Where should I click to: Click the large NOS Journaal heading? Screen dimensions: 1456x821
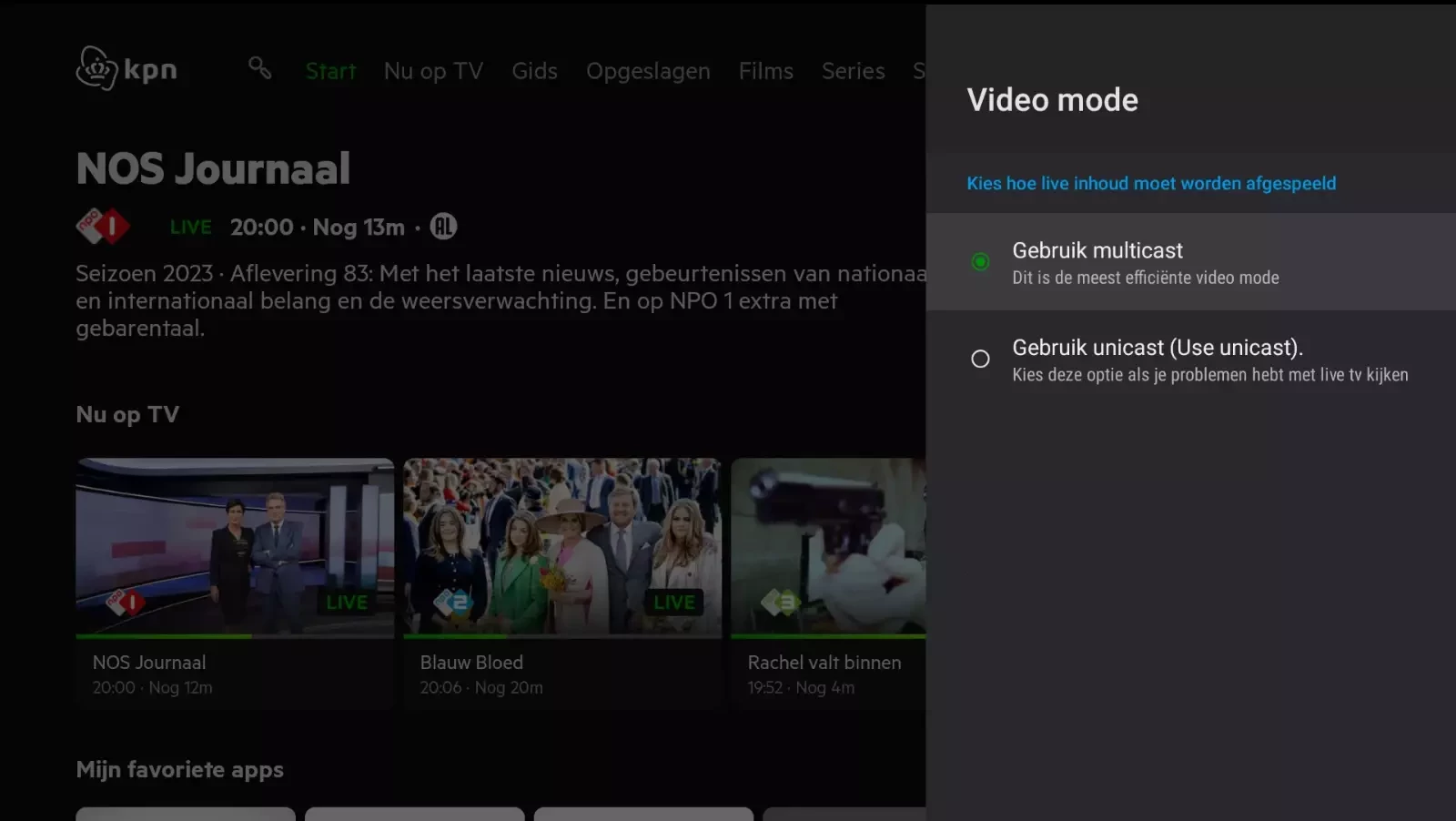point(213,168)
